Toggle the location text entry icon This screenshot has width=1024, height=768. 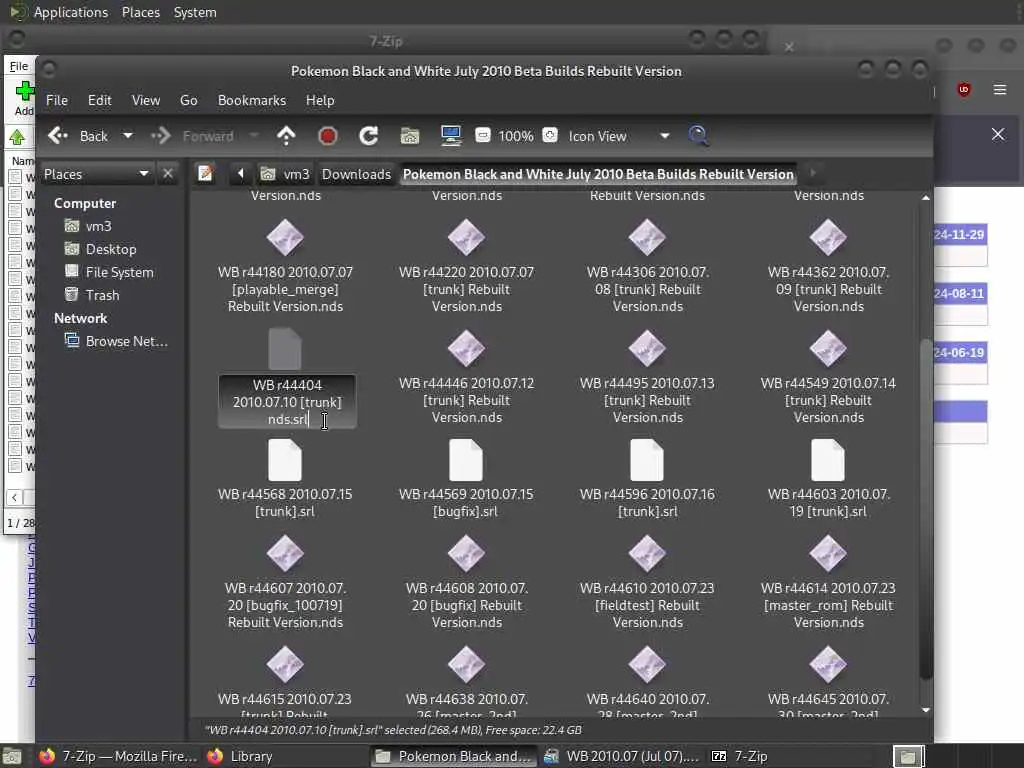(206, 174)
